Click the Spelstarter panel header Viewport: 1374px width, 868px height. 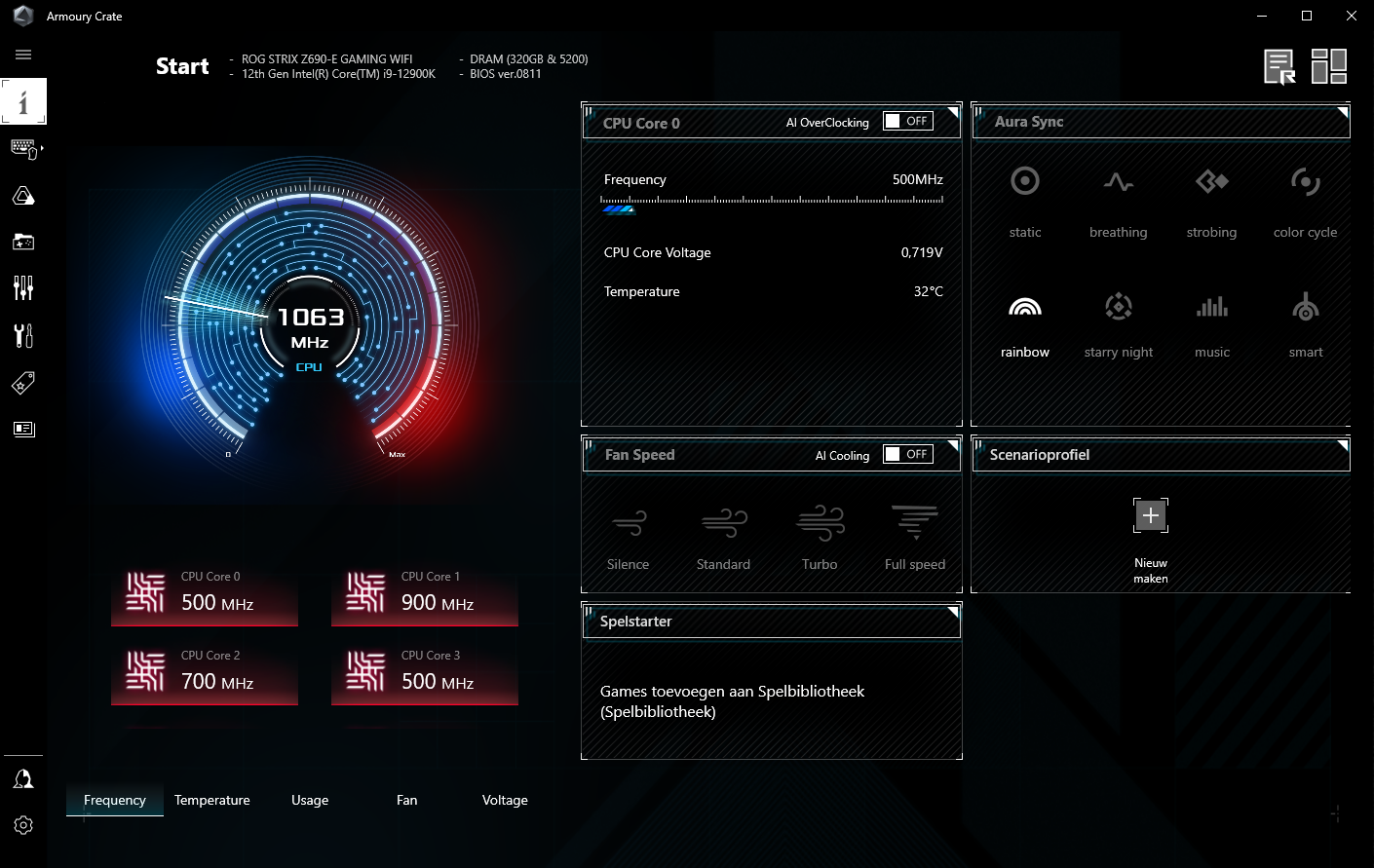(772, 622)
